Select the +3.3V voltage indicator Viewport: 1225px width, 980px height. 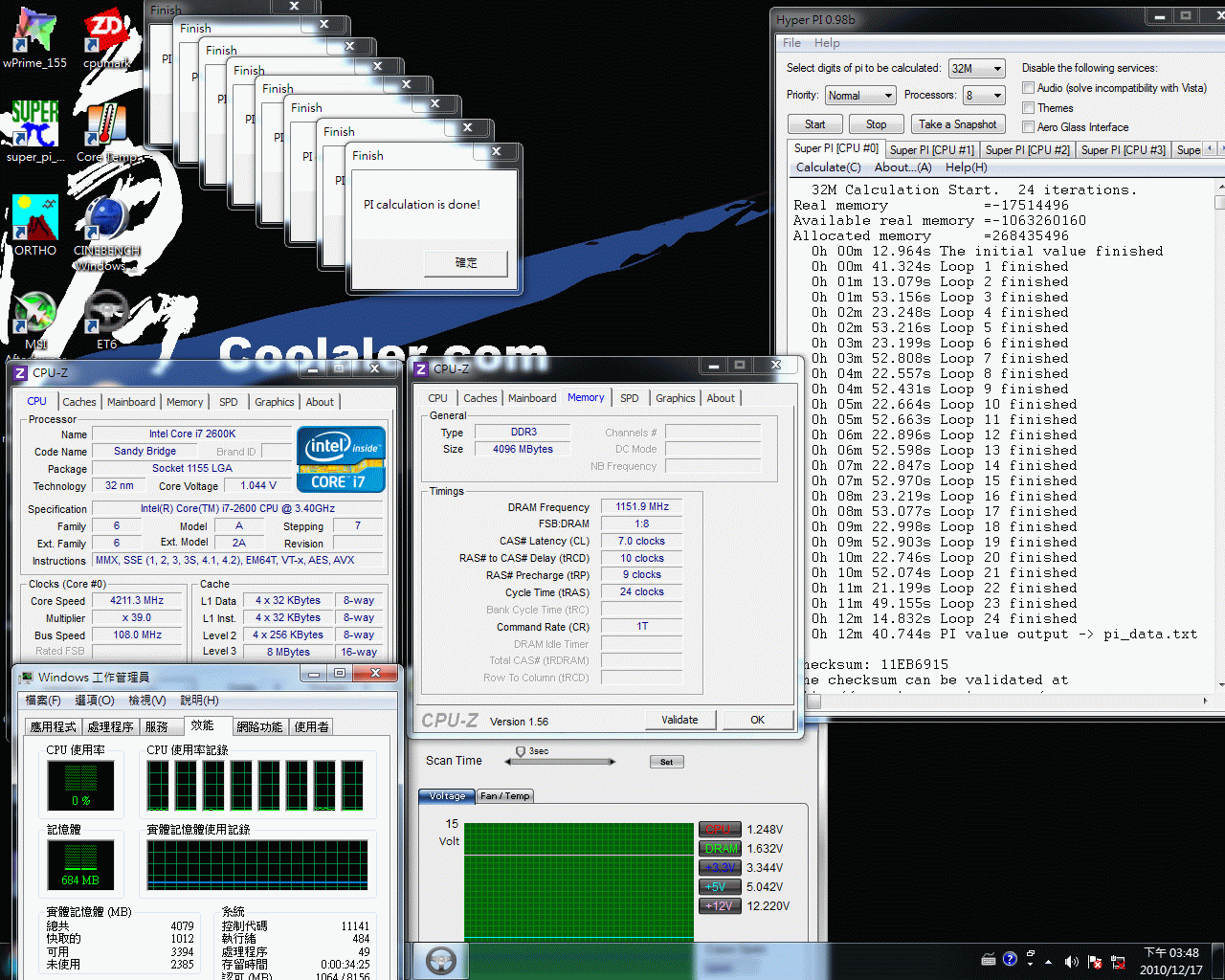[720, 867]
